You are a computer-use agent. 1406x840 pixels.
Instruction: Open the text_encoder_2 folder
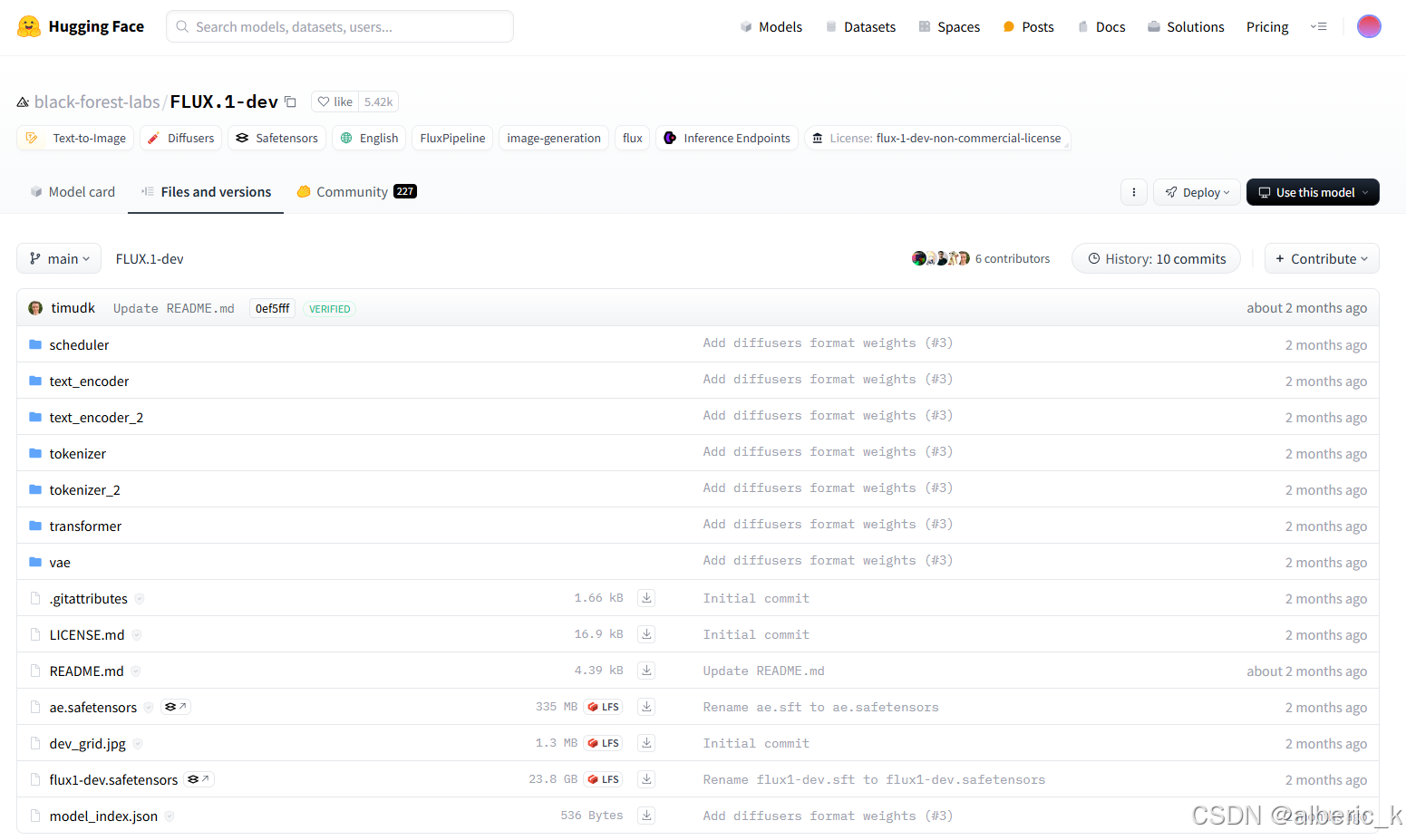click(96, 417)
